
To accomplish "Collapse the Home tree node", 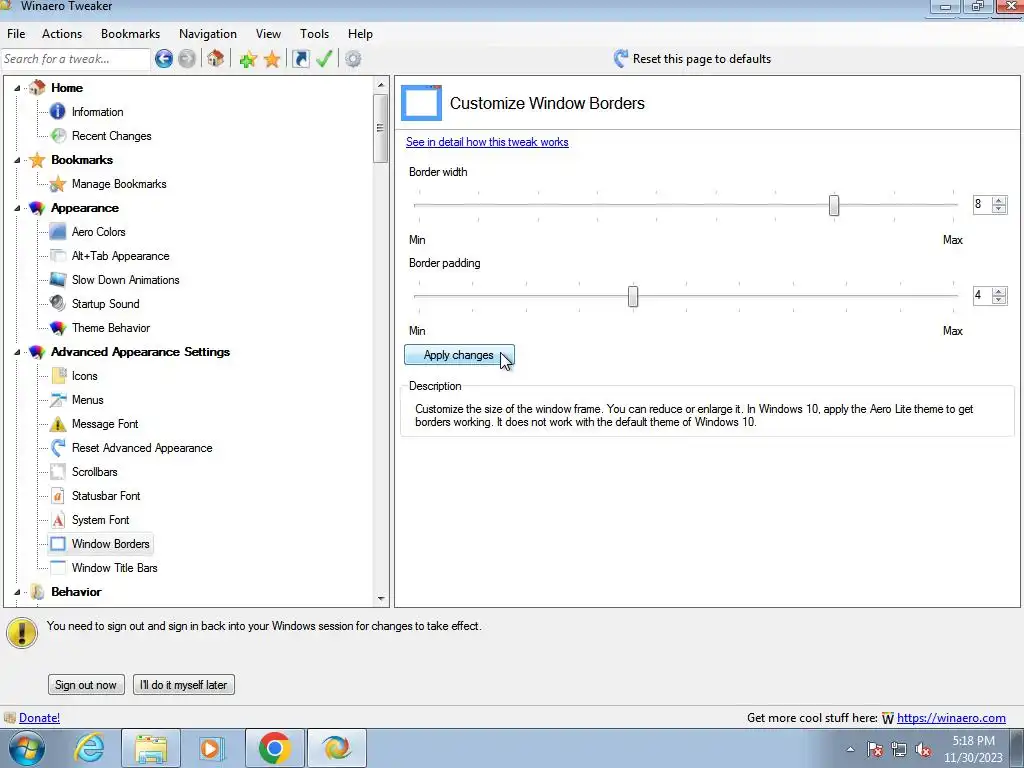I will point(18,88).
